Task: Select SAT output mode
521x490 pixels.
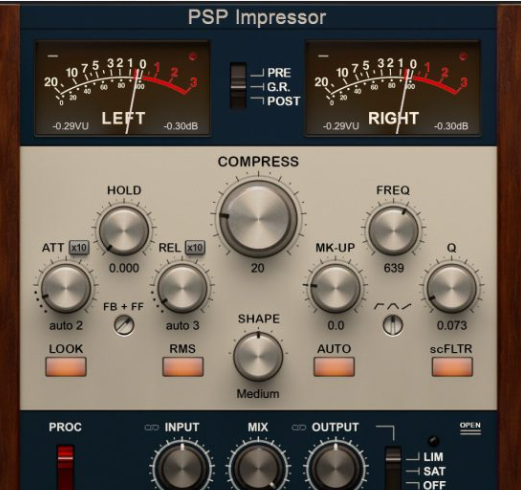Action: 434,472
